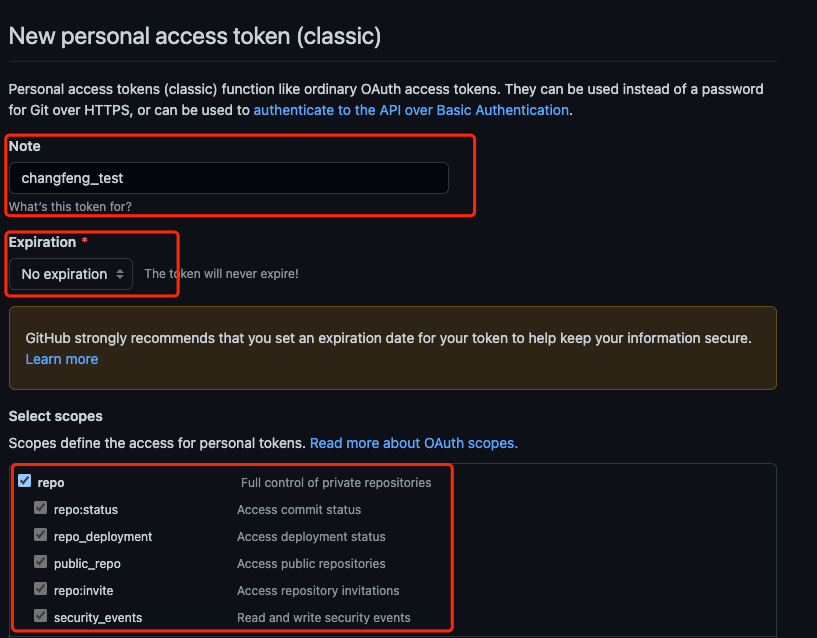Screen dimensions: 817x638
Task: Toggle the public_repo checkbox
Action: click(x=41, y=562)
